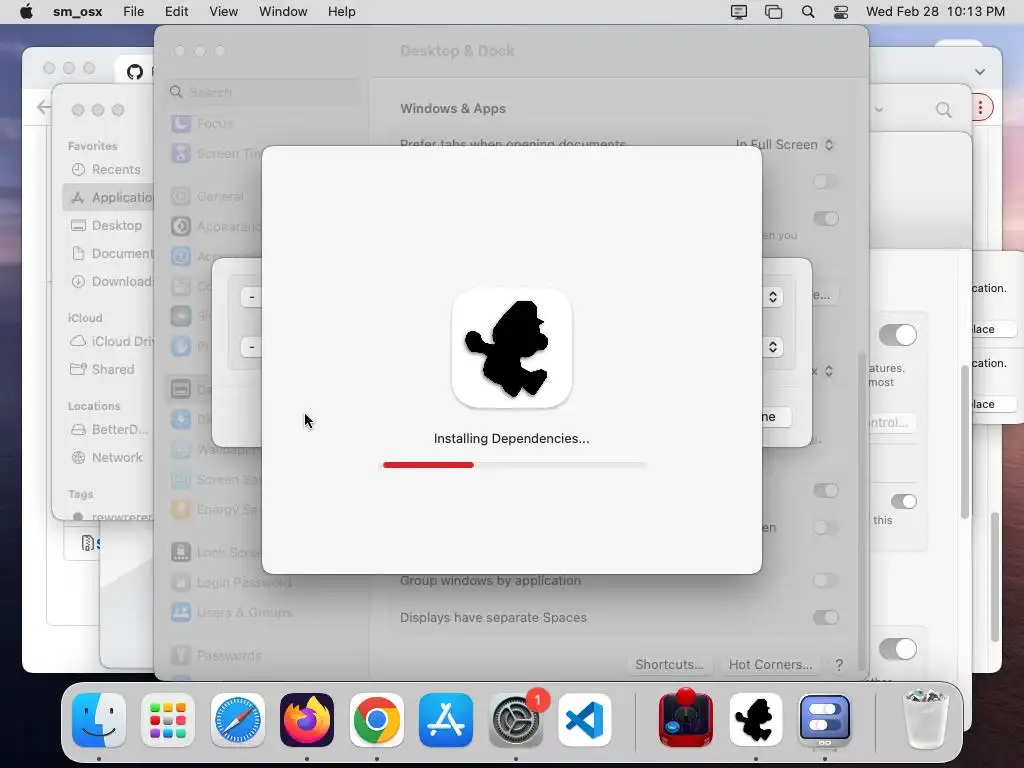Click the lower stepper arrows in the dialog
The image size is (1024, 768).
click(773, 347)
